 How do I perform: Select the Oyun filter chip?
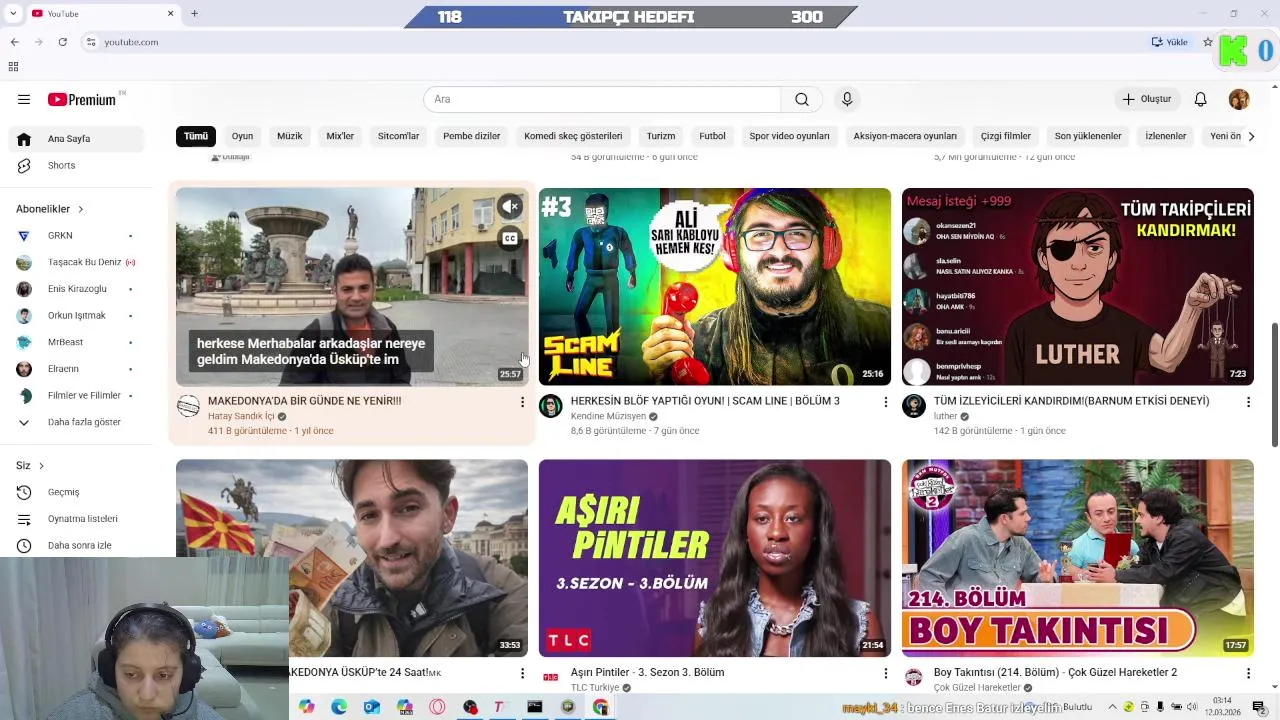point(242,136)
